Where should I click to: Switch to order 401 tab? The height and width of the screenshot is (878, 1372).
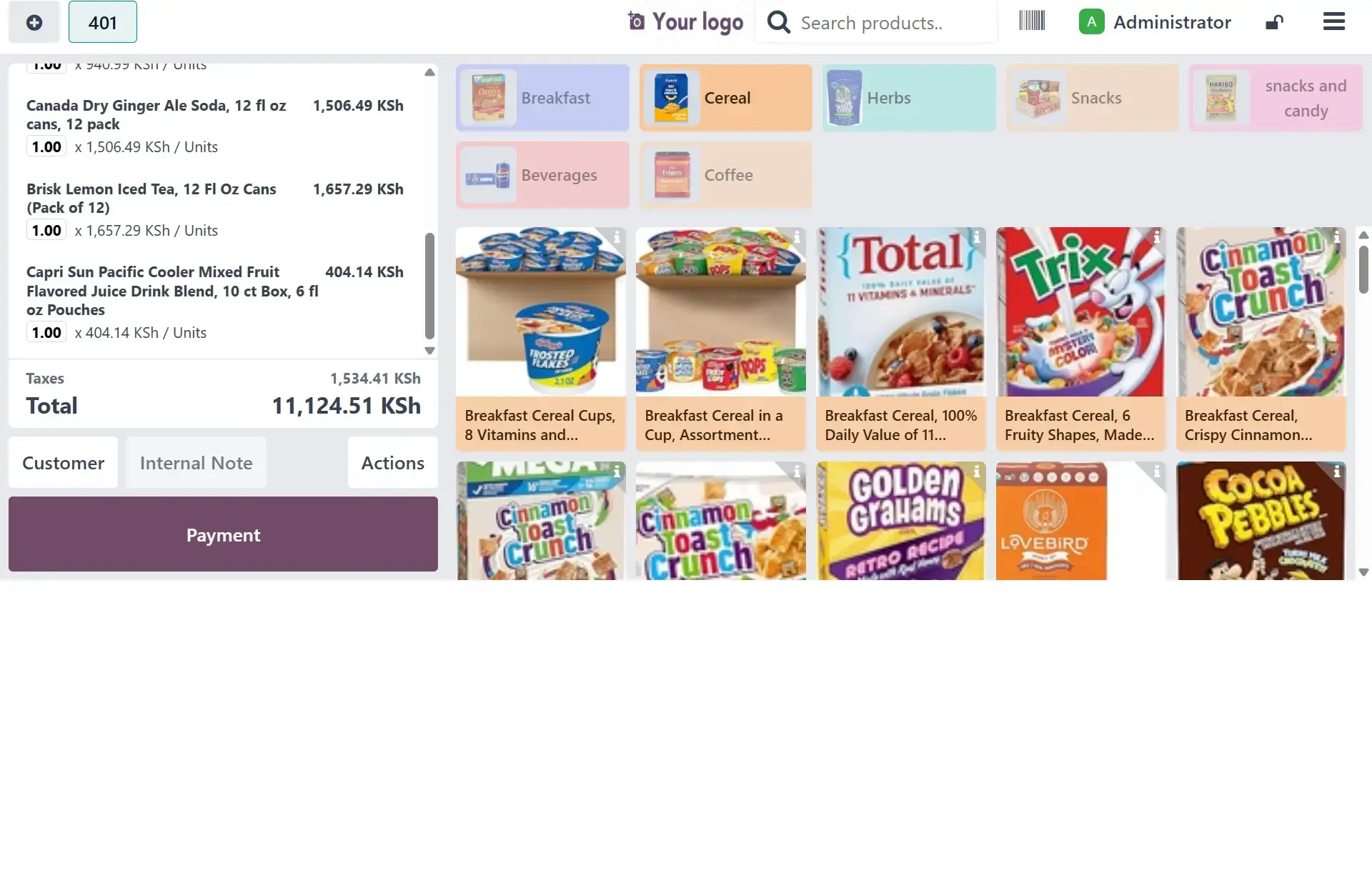[103, 23]
